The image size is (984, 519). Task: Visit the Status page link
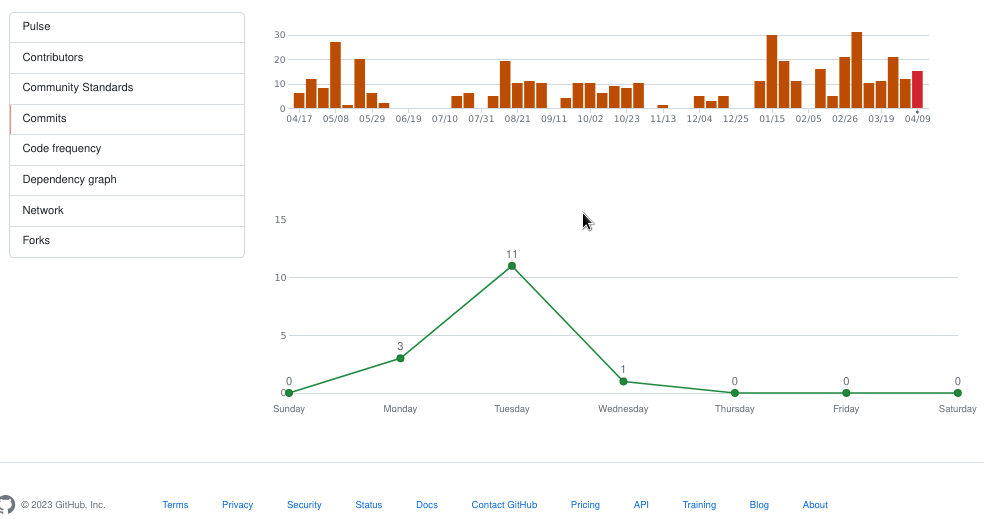click(x=369, y=505)
